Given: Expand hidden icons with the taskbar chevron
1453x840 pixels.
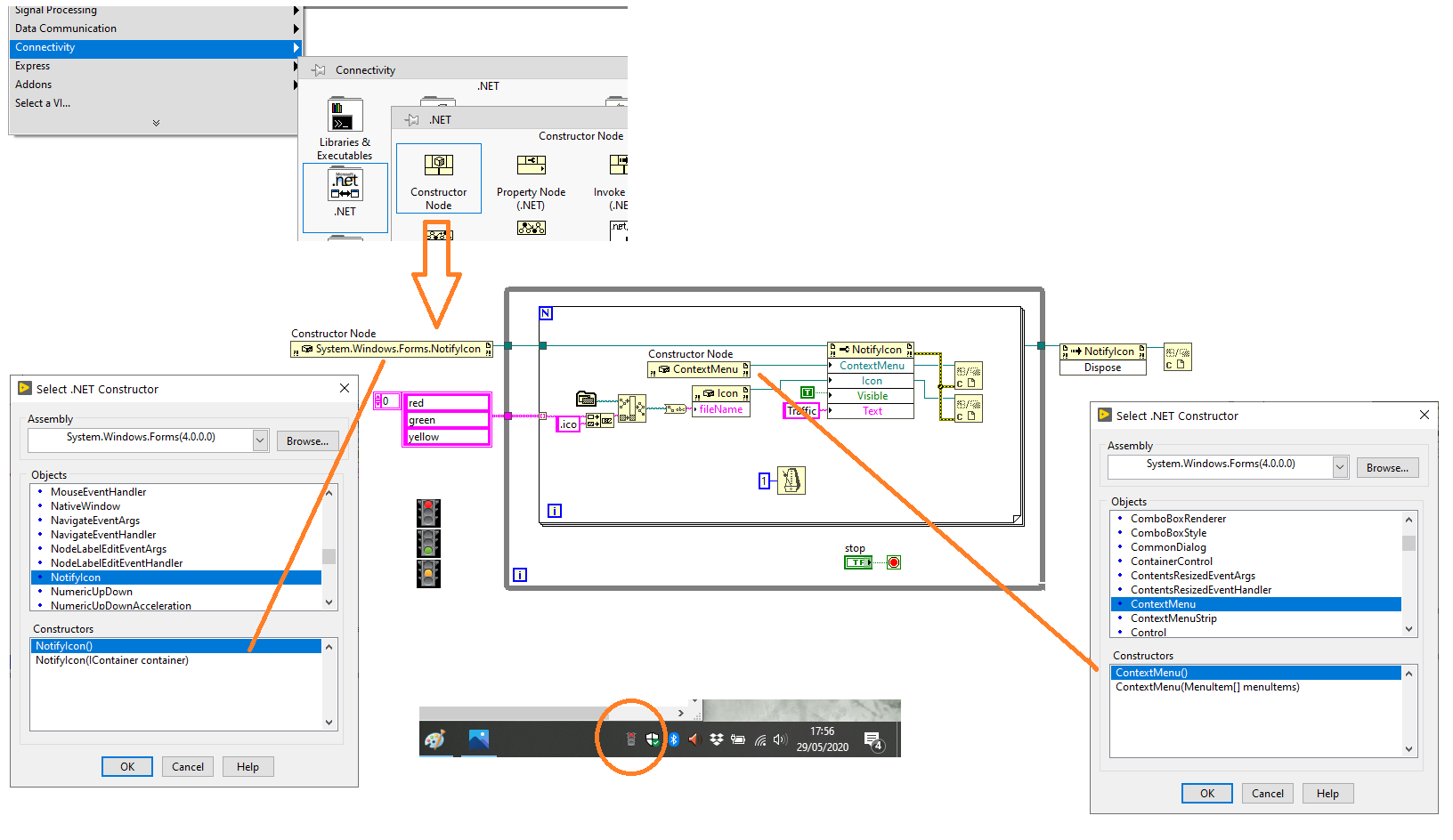Looking at the screenshot, I should tap(682, 712).
